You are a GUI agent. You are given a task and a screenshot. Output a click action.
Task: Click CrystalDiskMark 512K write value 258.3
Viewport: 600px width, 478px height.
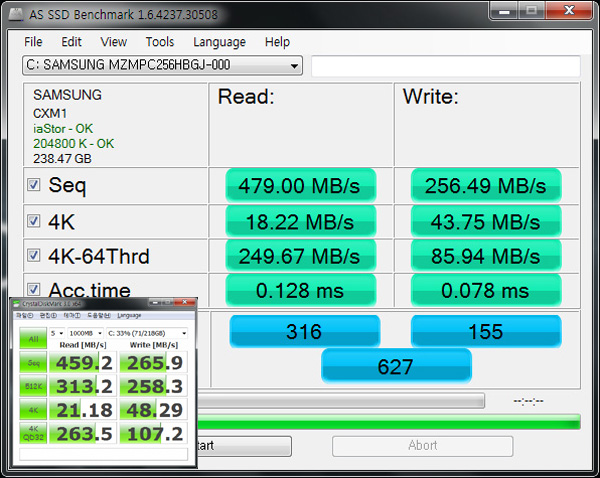click(x=153, y=386)
